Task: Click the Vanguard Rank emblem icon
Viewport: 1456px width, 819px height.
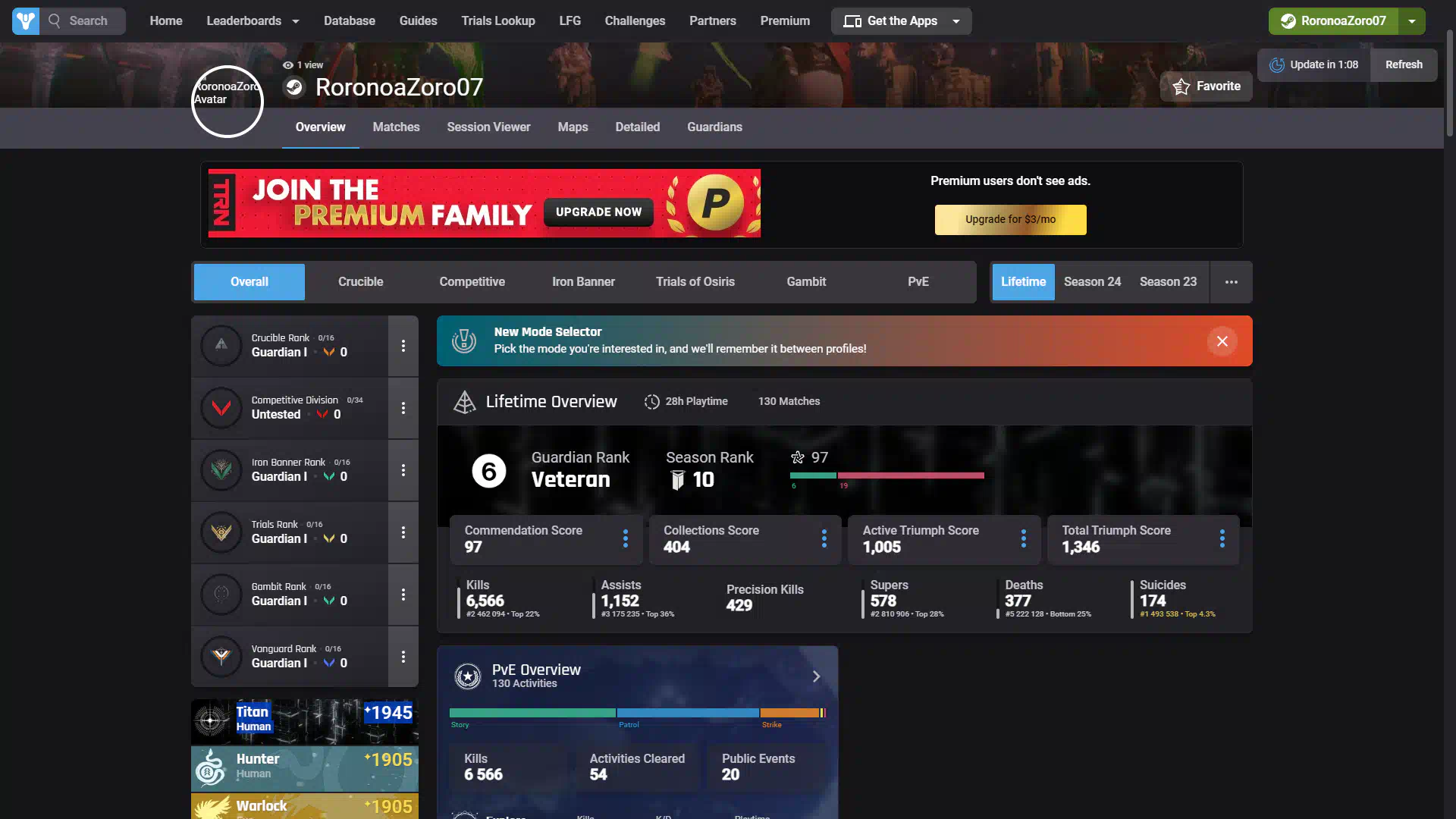Action: coord(221,657)
